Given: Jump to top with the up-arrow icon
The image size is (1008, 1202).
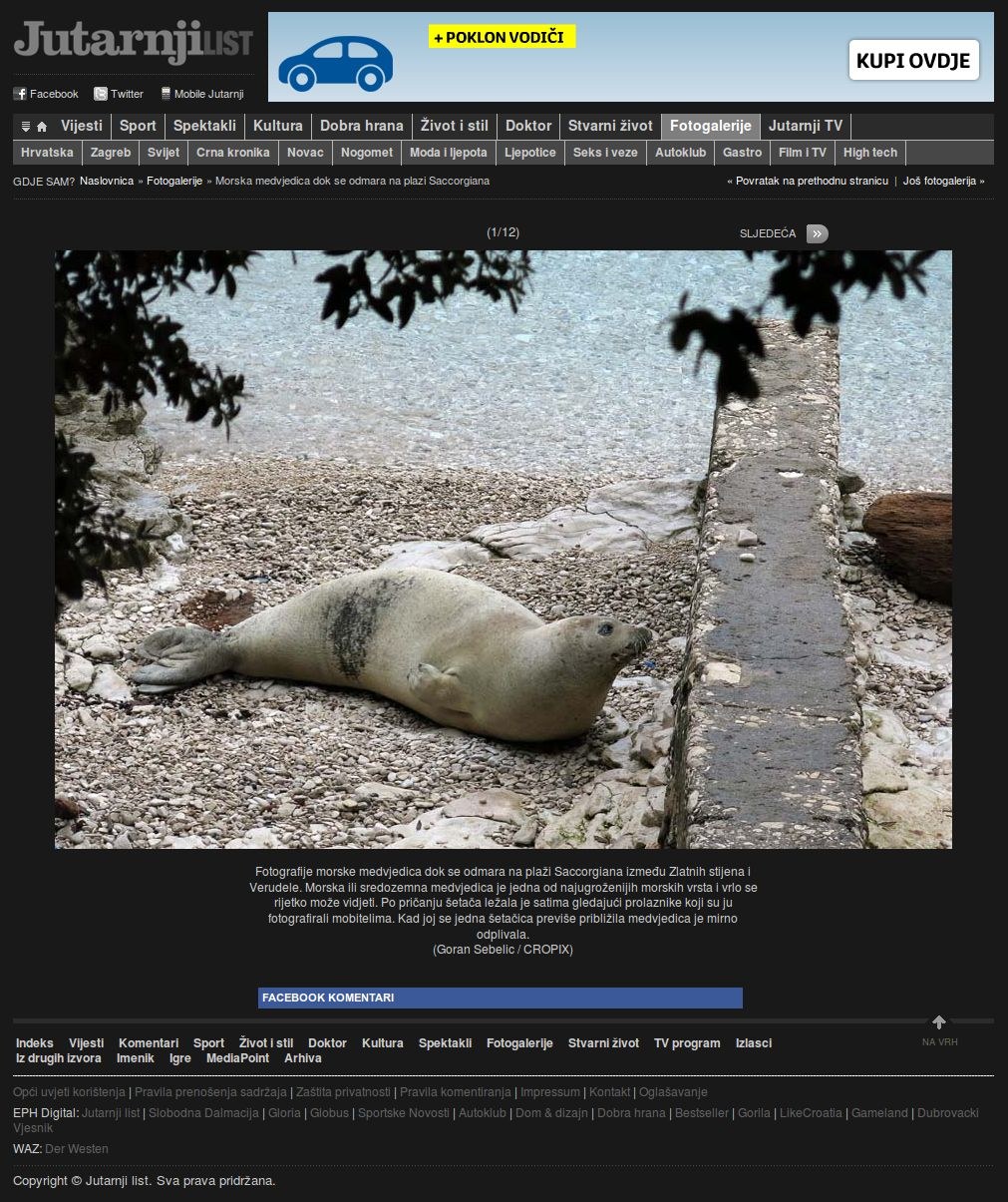Looking at the screenshot, I should (x=939, y=1022).
